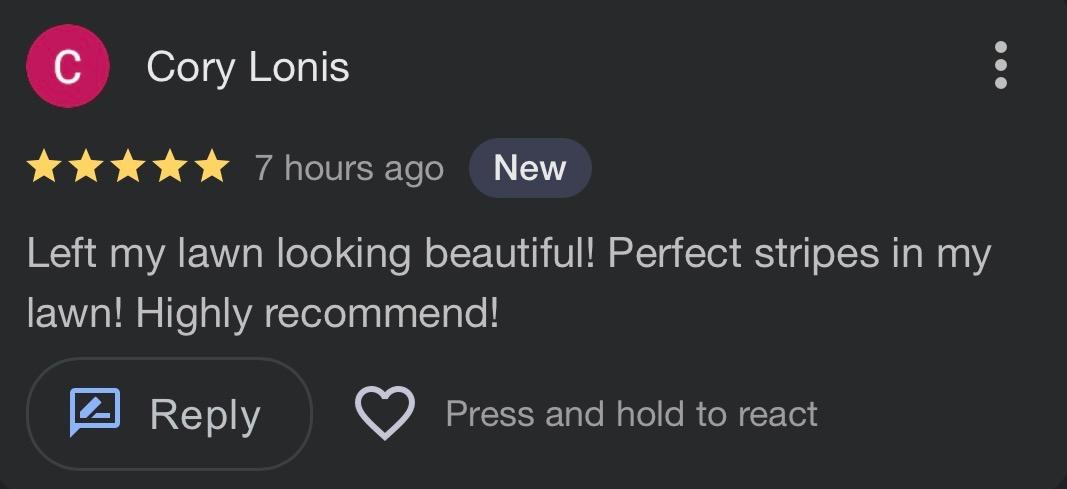Click the pink C profile avatar
The height and width of the screenshot is (489, 1067).
(67, 66)
